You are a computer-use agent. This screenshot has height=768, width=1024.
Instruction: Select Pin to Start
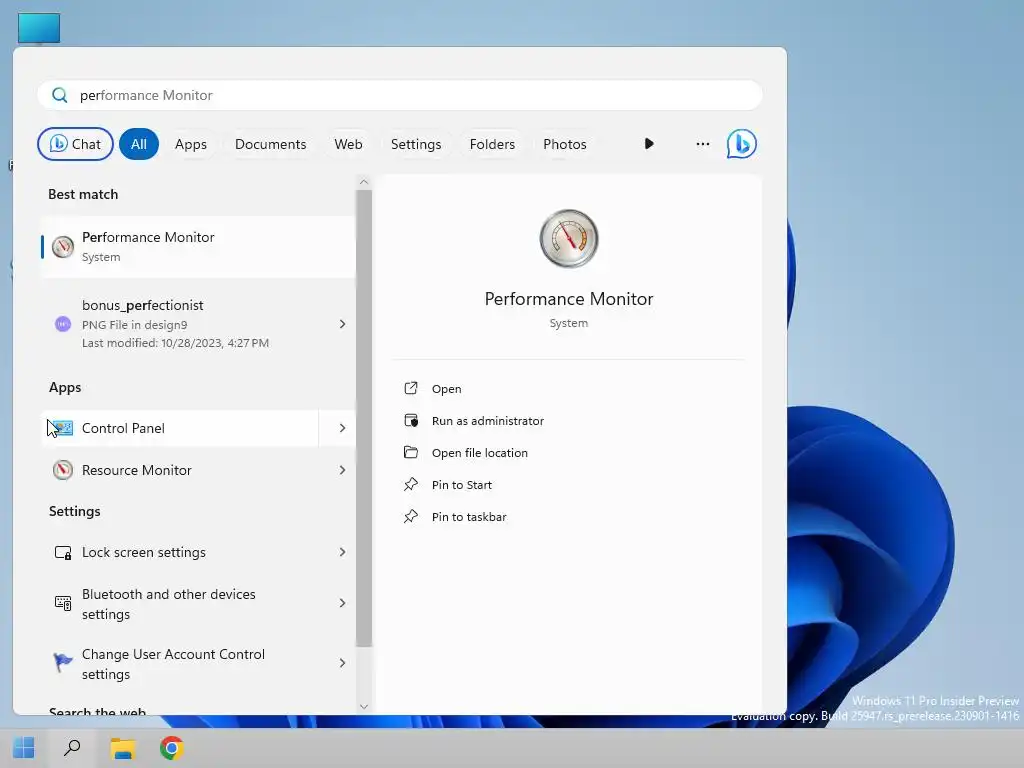pyautogui.click(x=462, y=485)
